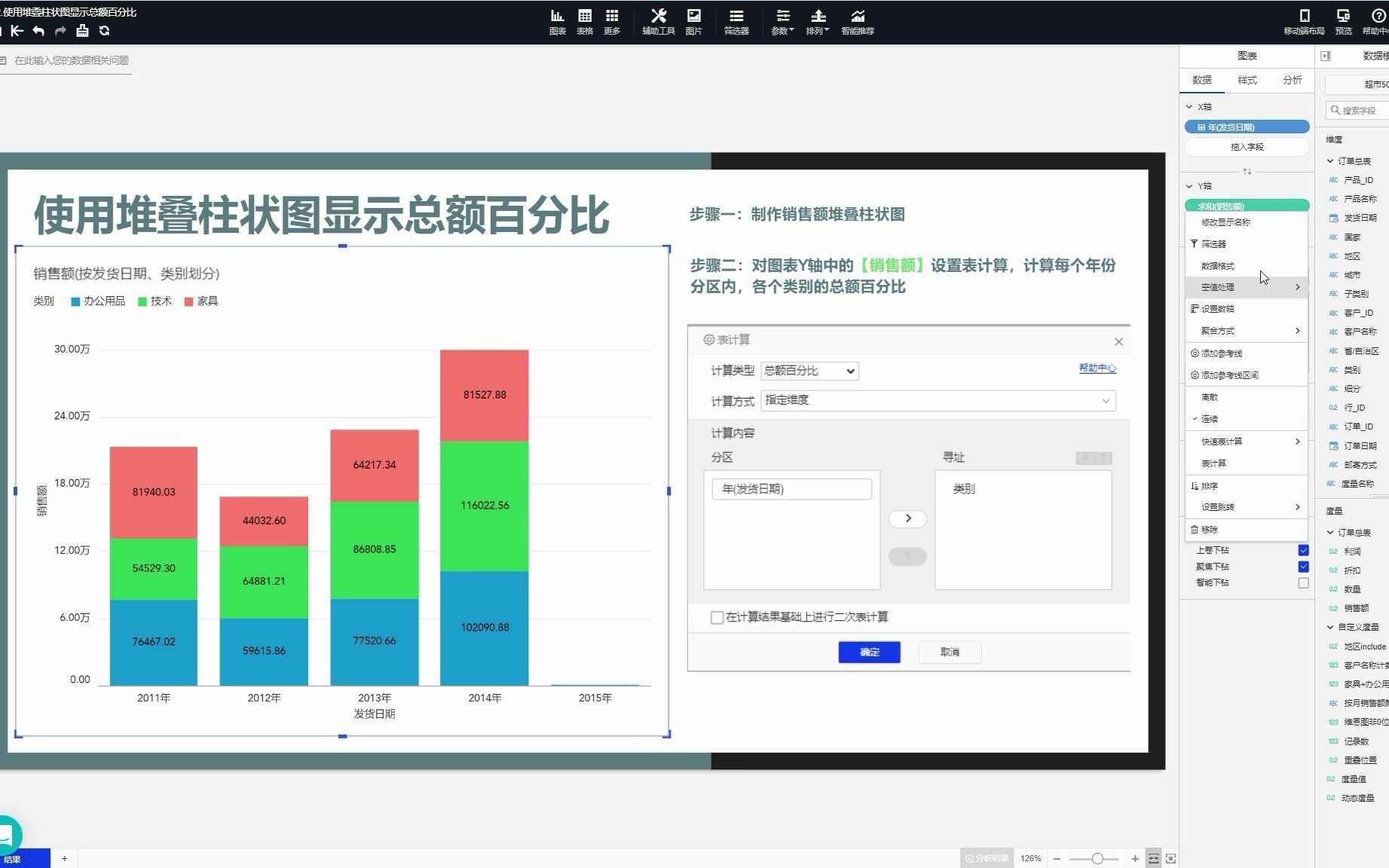Open the 计算类型 总额百分比 dropdown

pos(809,371)
